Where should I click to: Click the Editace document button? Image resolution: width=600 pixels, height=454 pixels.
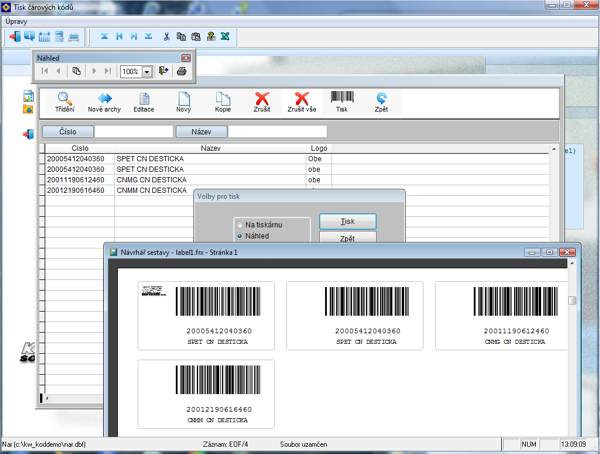(x=144, y=102)
